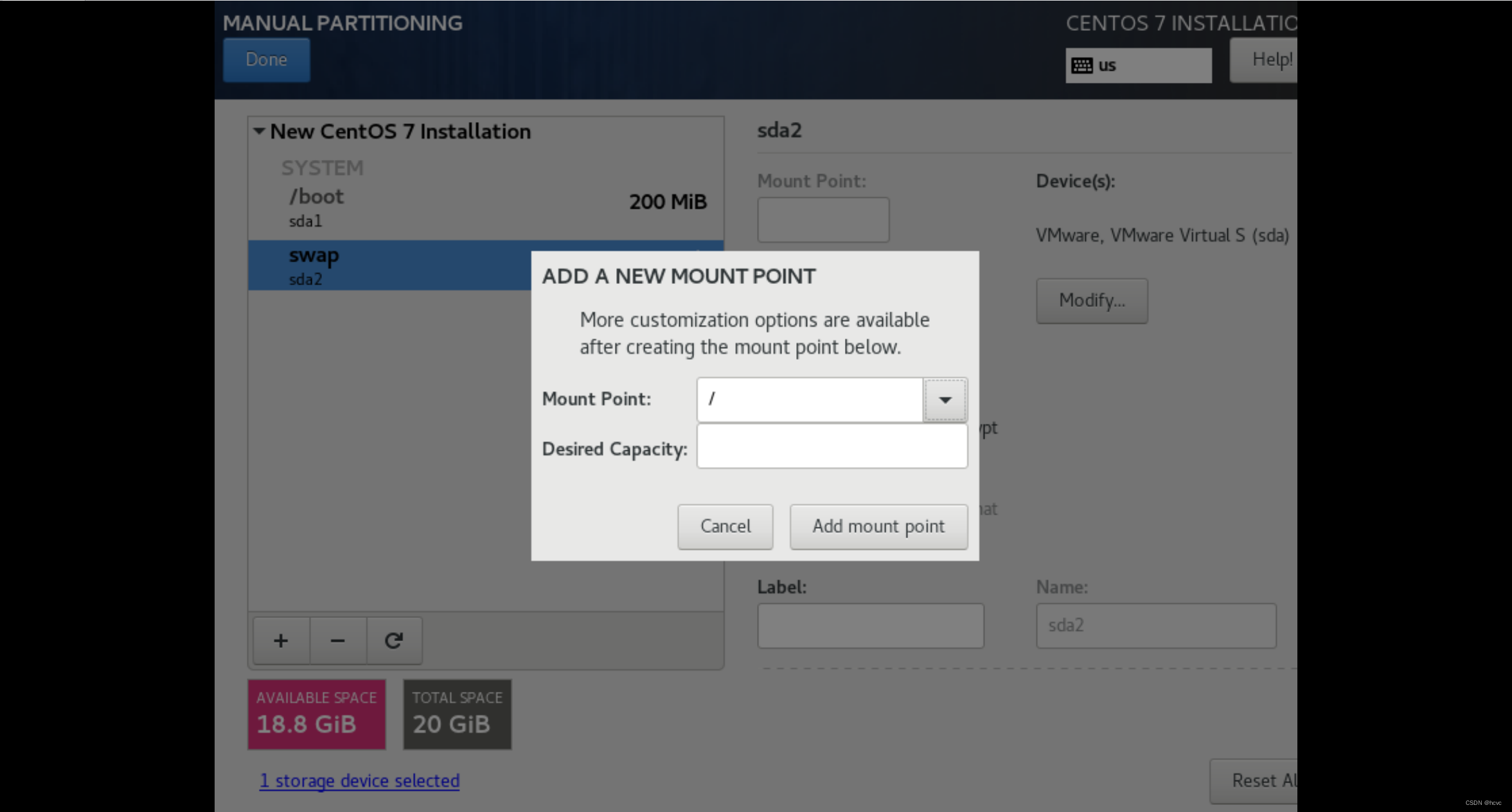Click the us keyboard layout indicator

point(1139,66)
